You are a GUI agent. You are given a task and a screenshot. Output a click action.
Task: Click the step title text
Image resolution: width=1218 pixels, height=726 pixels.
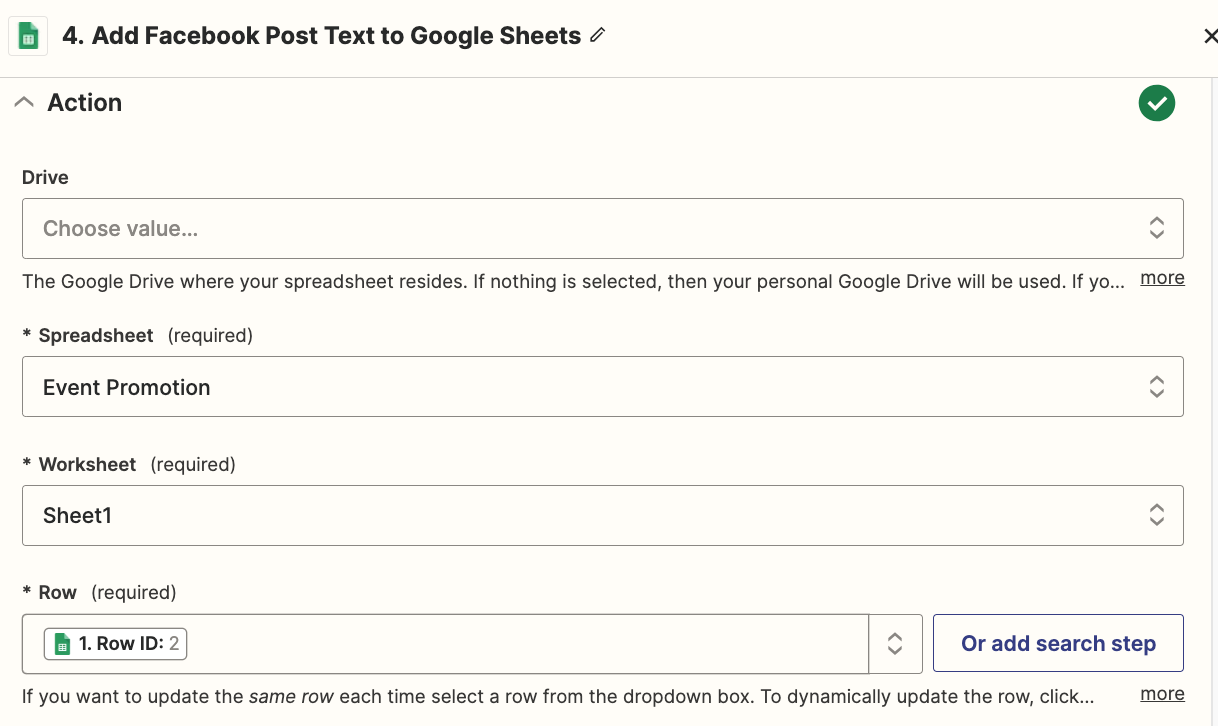(321, 36)
